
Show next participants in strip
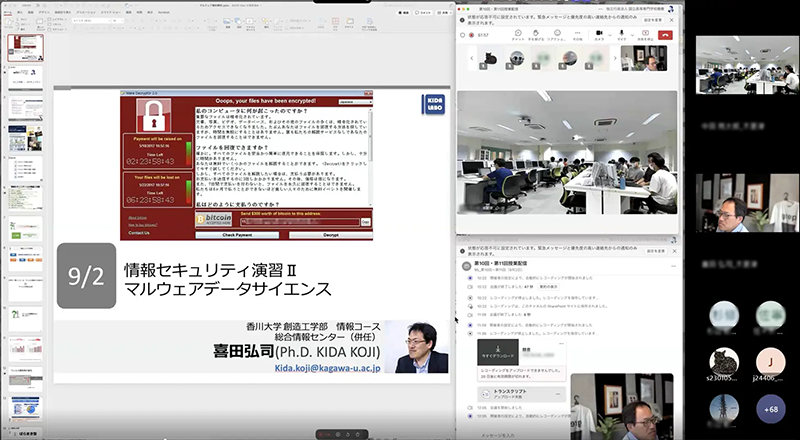point(615,58)
